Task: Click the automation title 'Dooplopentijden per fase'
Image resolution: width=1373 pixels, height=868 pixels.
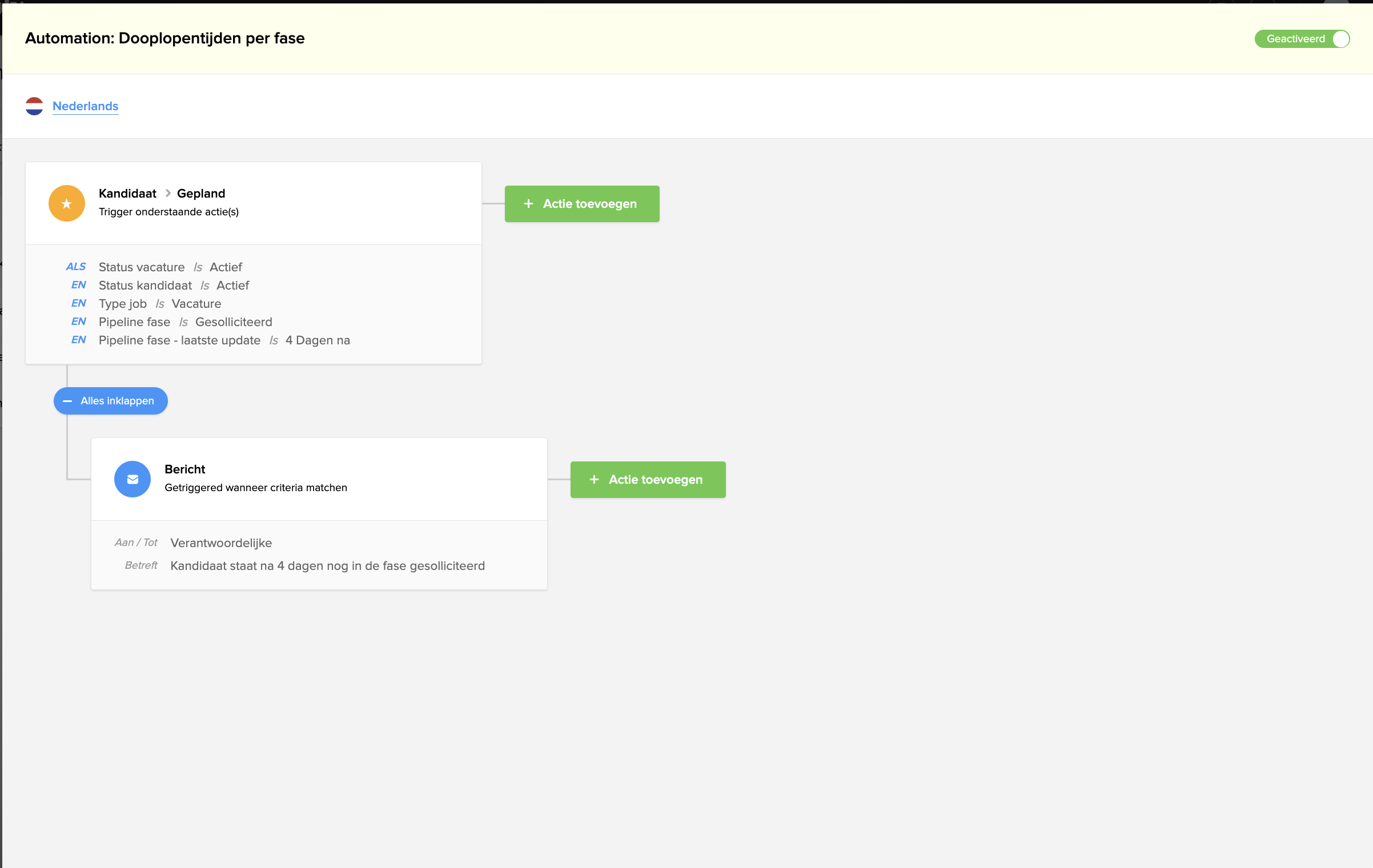Action: pyautogui.click(x=211, y=38)
